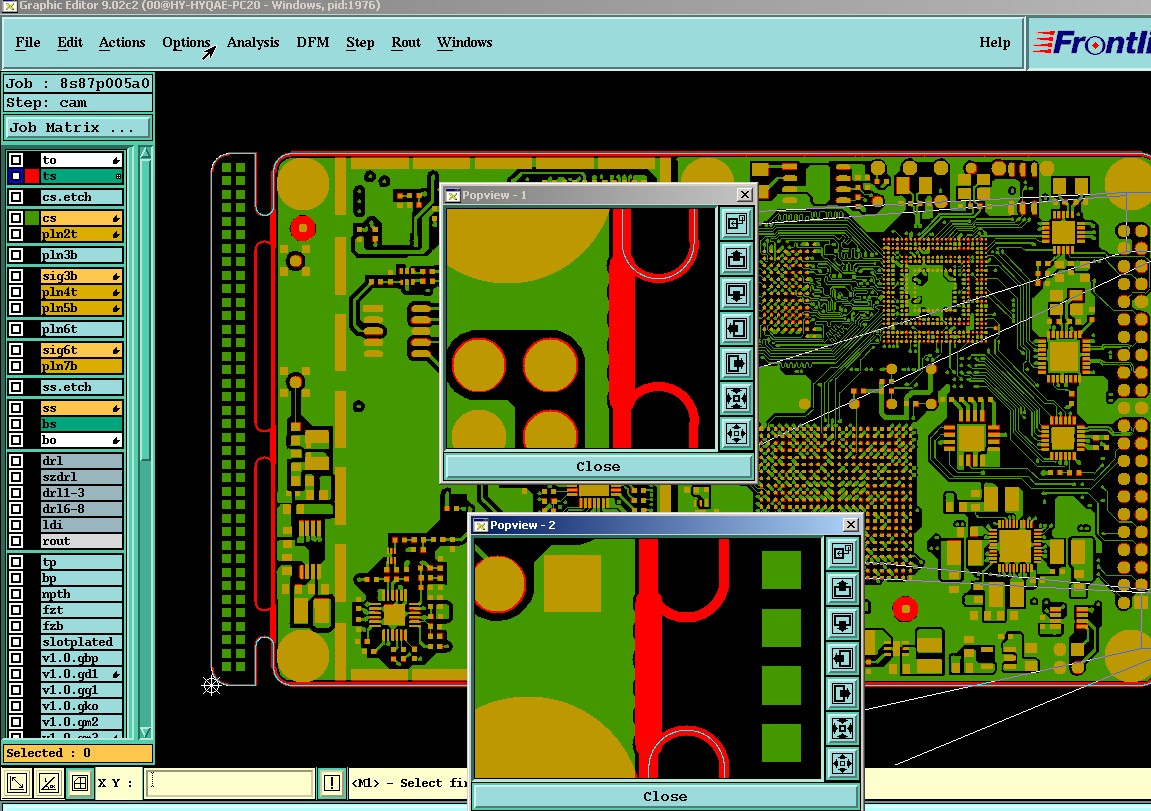Click the layer list scrollbar down arrow
The width and height of the screenshot is (1151, 811).
[x=145, y=732]
